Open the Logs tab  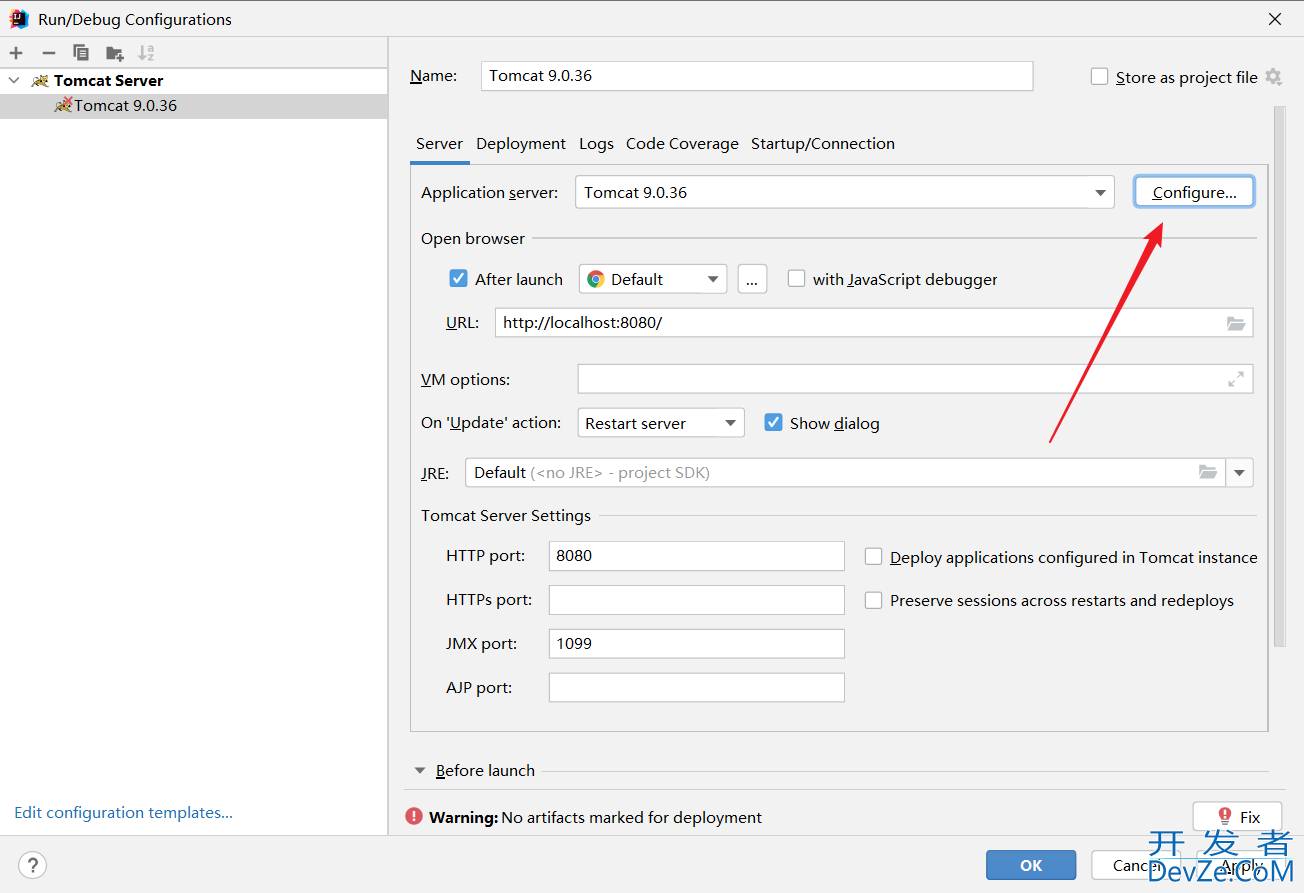tap(596, 144)
